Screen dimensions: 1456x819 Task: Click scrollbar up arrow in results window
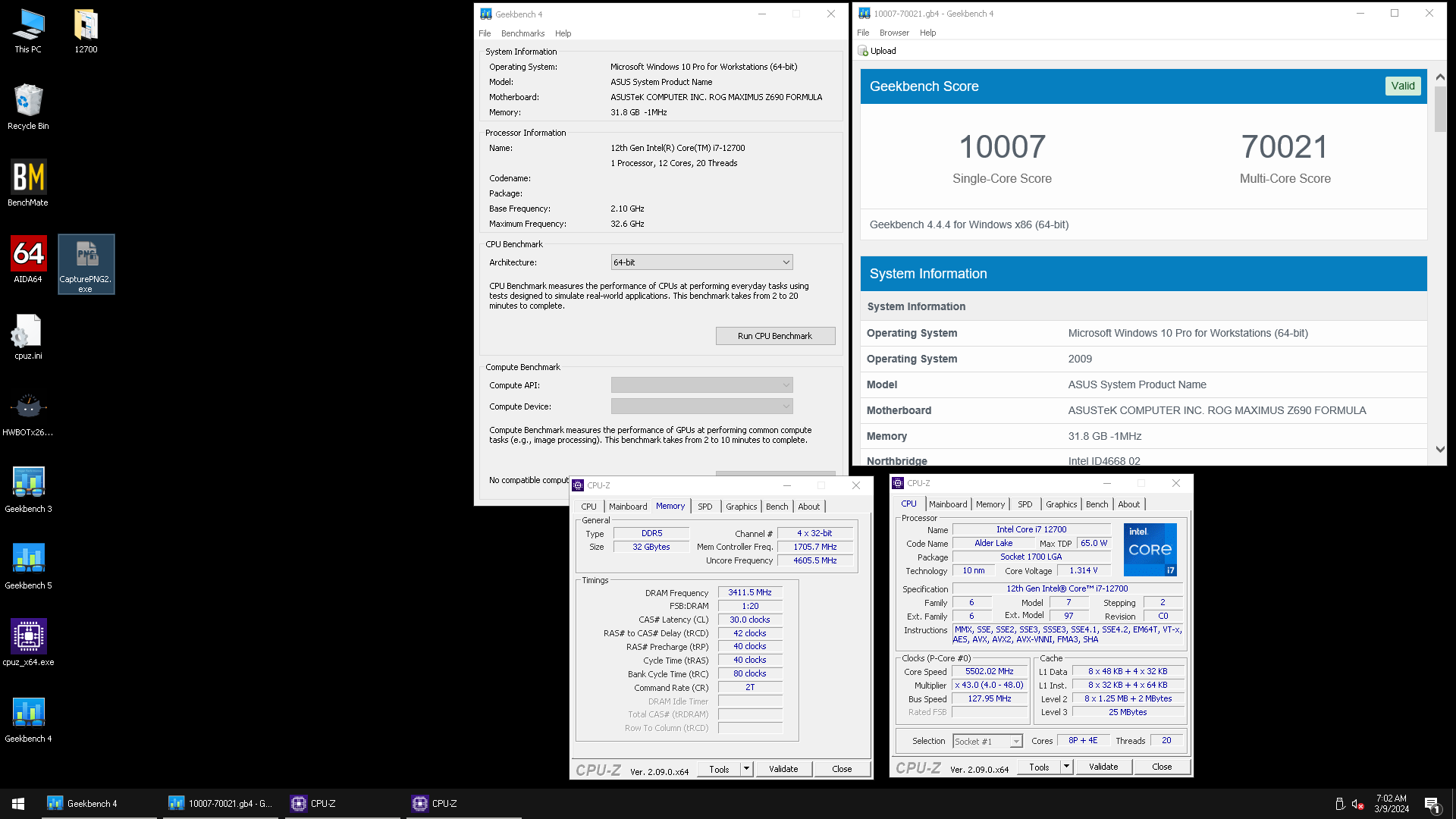[x=1440, y=77]
